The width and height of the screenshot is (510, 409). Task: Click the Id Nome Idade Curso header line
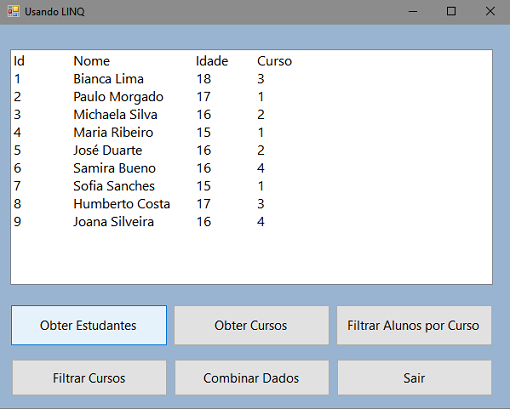[x=251, y=61]
